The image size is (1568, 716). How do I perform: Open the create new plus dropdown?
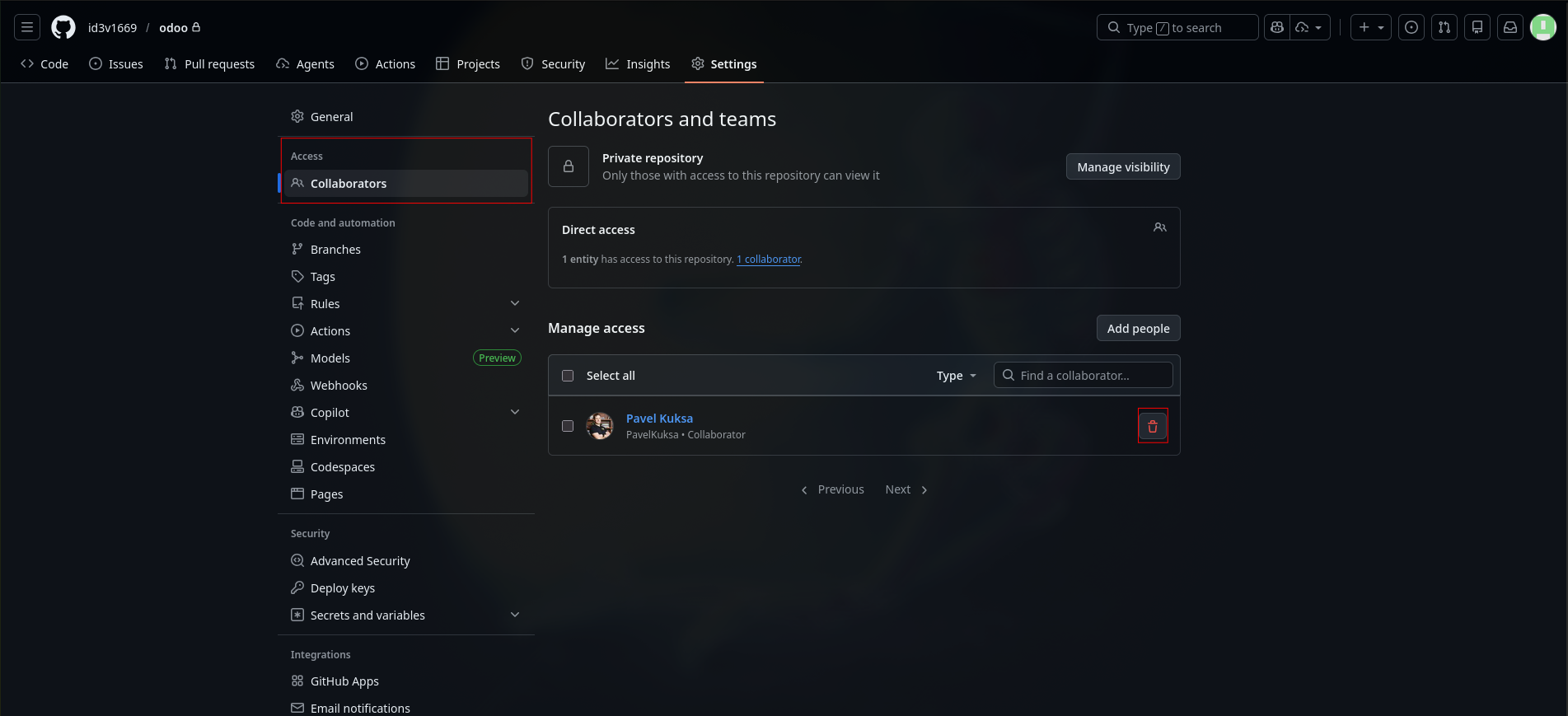[x=1371, y=27]
